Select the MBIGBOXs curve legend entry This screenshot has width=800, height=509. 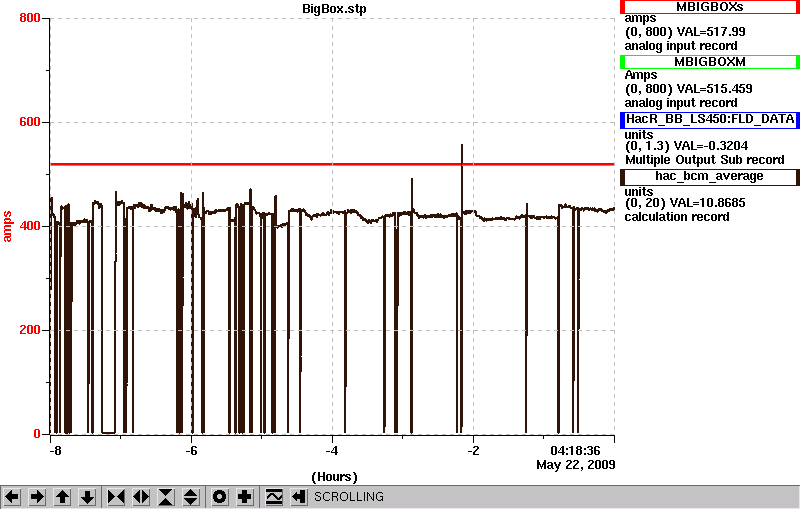710,7
